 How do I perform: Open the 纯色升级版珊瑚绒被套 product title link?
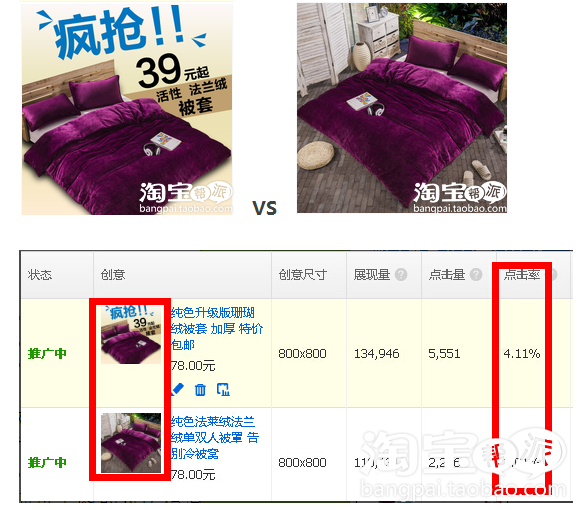click(217, 328)
